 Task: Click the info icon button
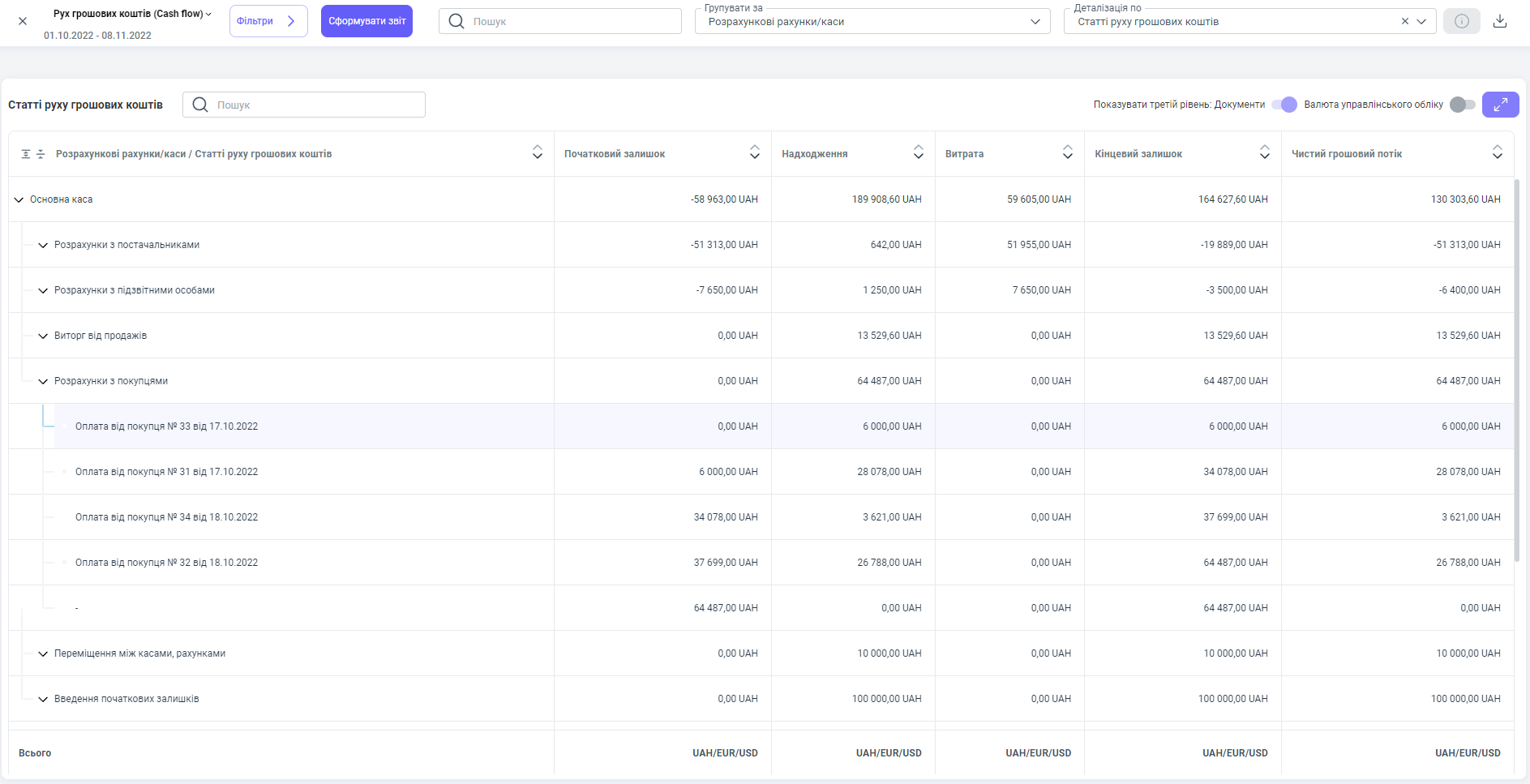1461,21
